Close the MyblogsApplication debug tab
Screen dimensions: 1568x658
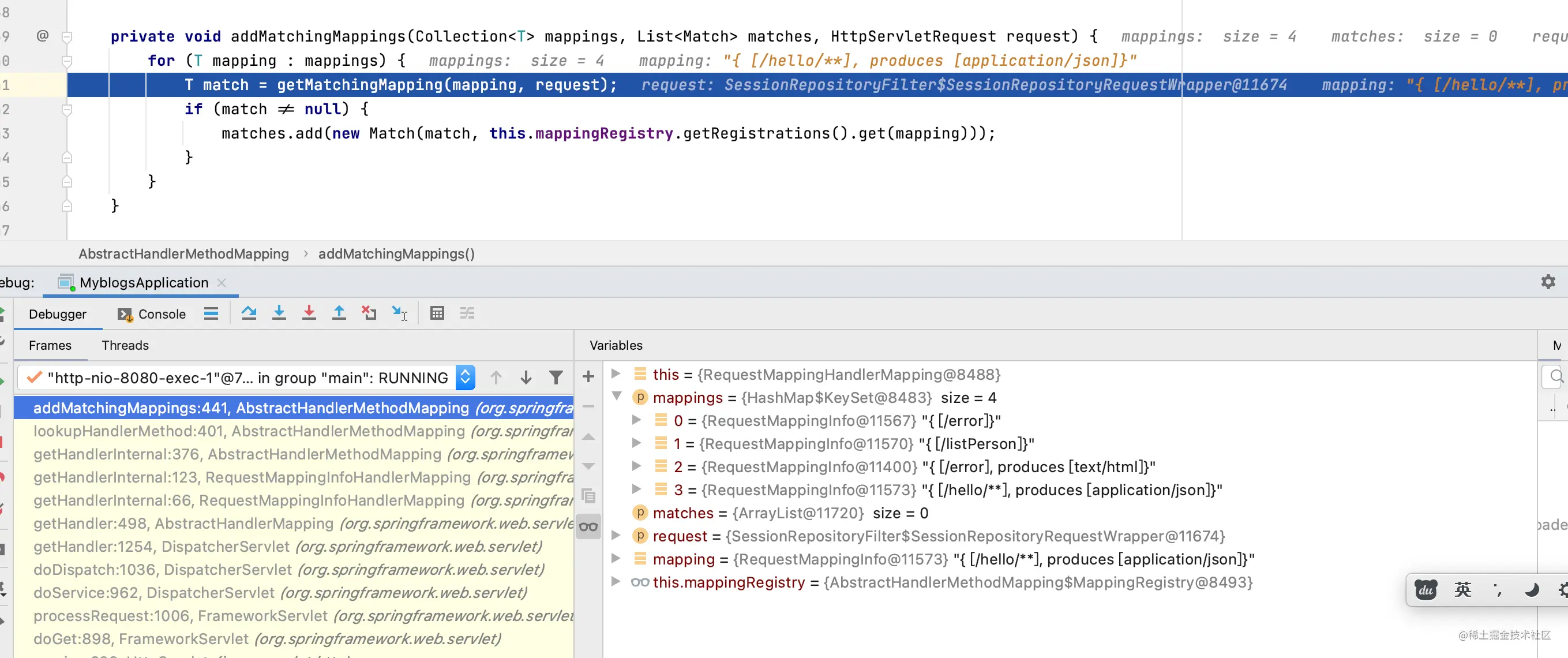[222, 283]
